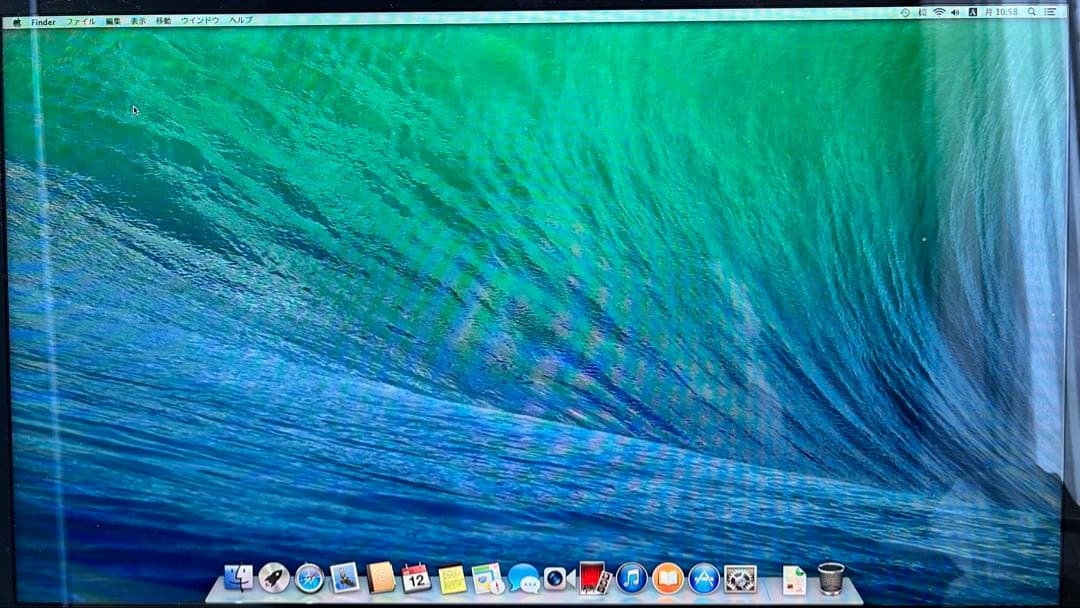
Task: Open the volume control menu
Action: click(x=955, y=14)
